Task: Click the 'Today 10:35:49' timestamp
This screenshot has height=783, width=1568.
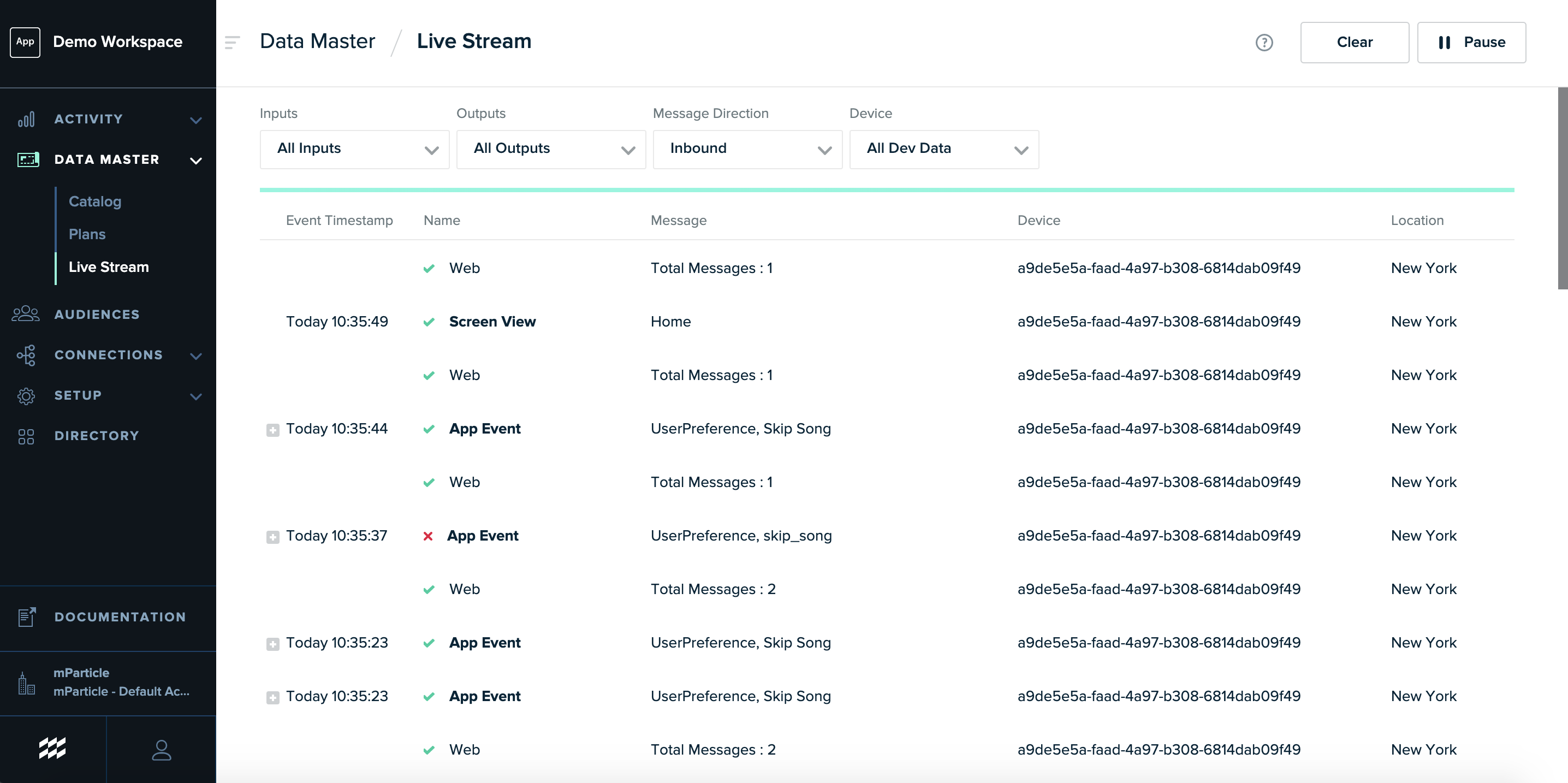Action: coord(337,322)
